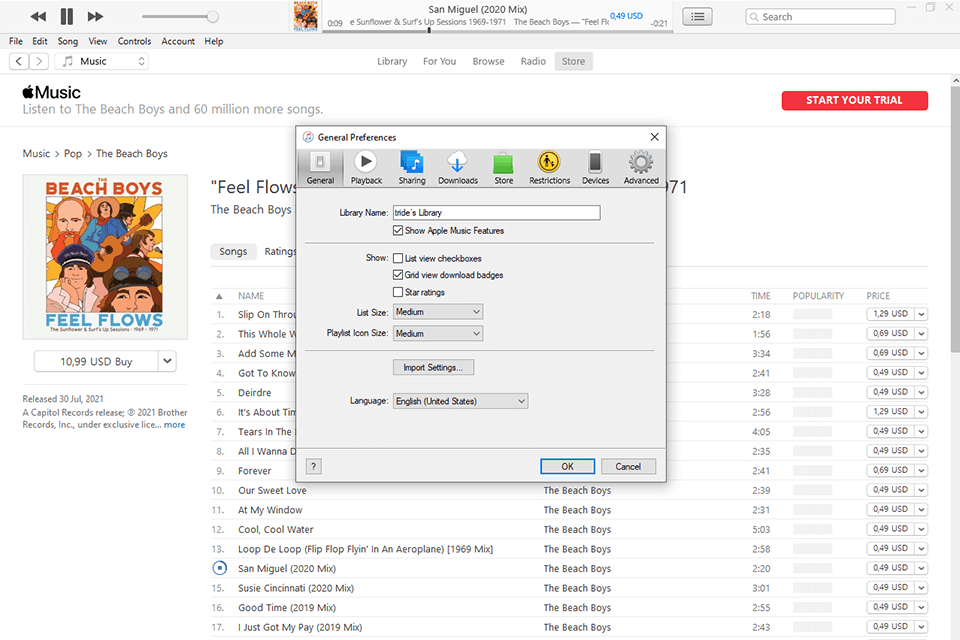Click the Start Your Trial button
Viewport: 960px width, 640px height.
(x=855, y=100)
